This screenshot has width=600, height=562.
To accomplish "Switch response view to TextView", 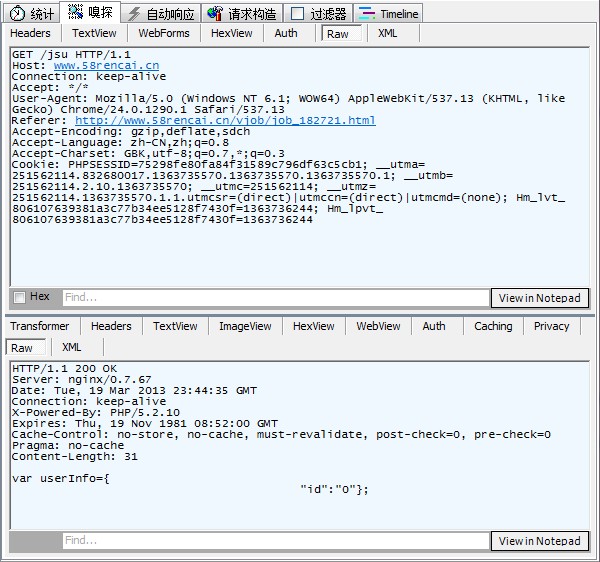I will pos(175,326).
